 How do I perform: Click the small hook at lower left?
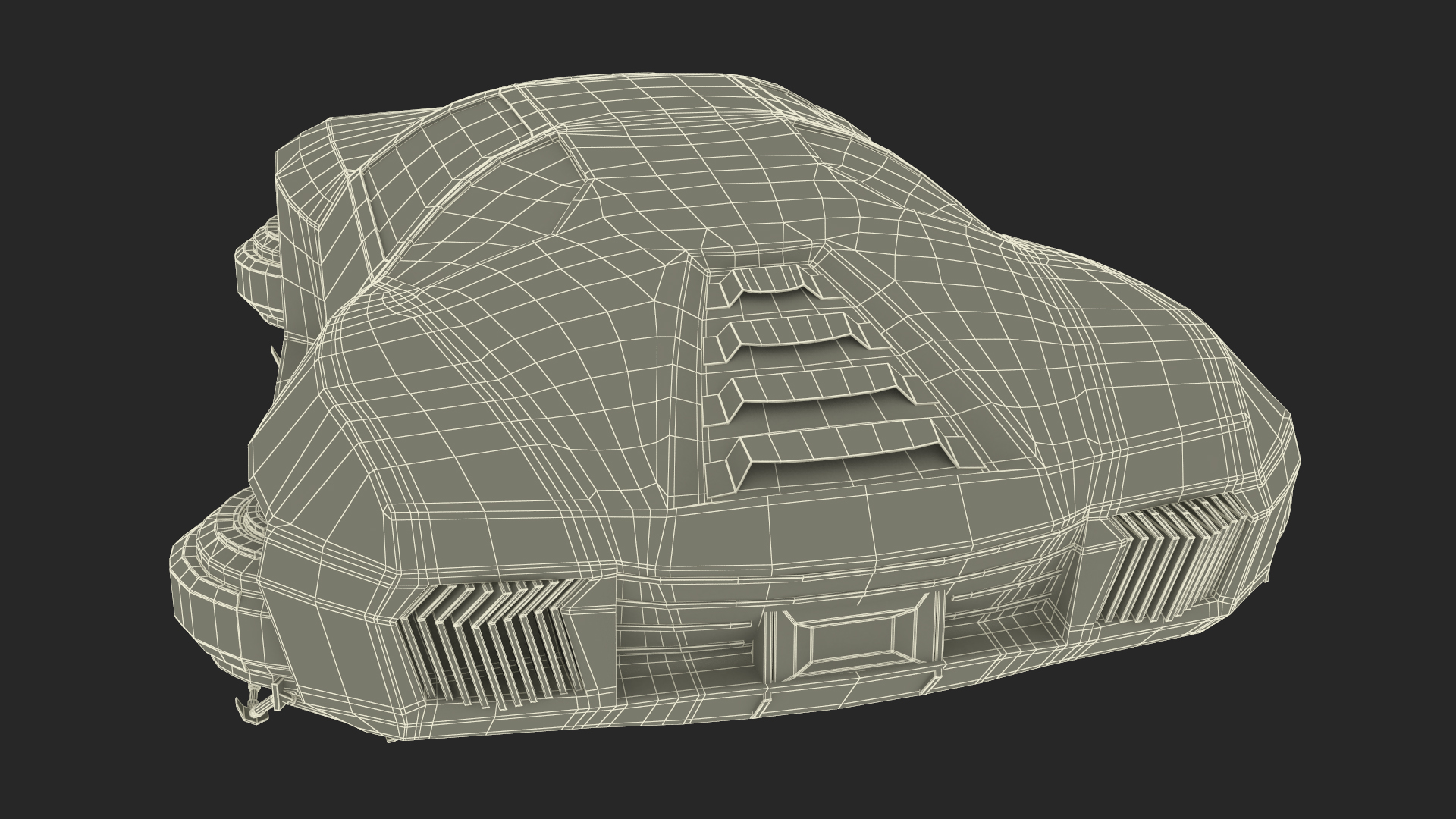(x=256, y=707)
